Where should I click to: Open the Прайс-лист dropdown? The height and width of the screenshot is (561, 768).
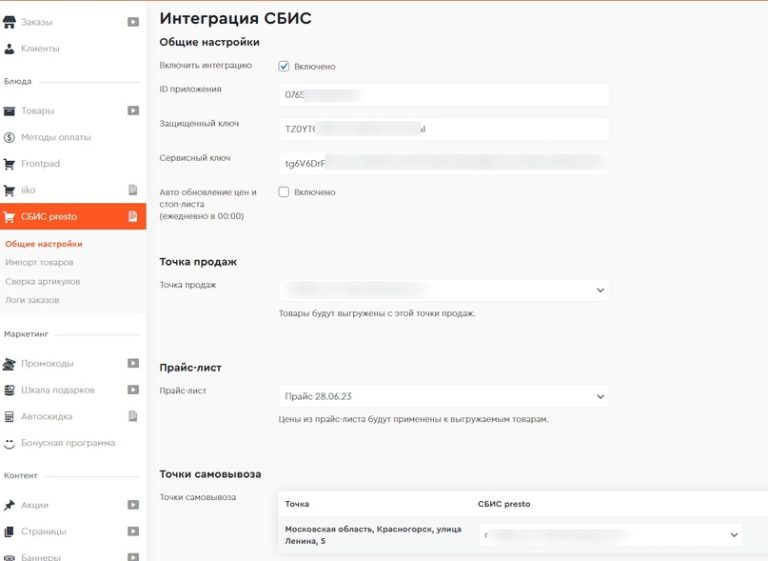(x=444, y=396)
